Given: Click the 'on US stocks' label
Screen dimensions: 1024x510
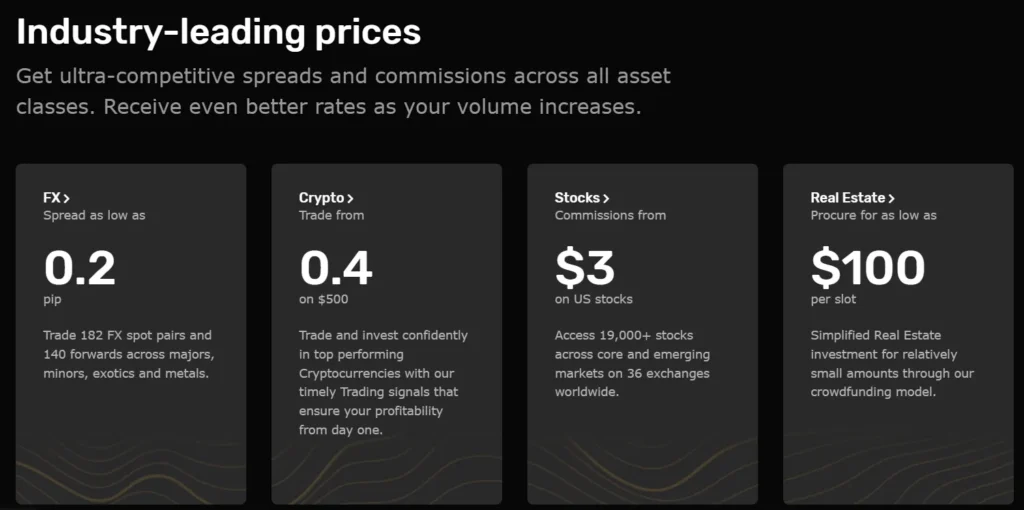Looking at the screenshot, I should (594, 299).
